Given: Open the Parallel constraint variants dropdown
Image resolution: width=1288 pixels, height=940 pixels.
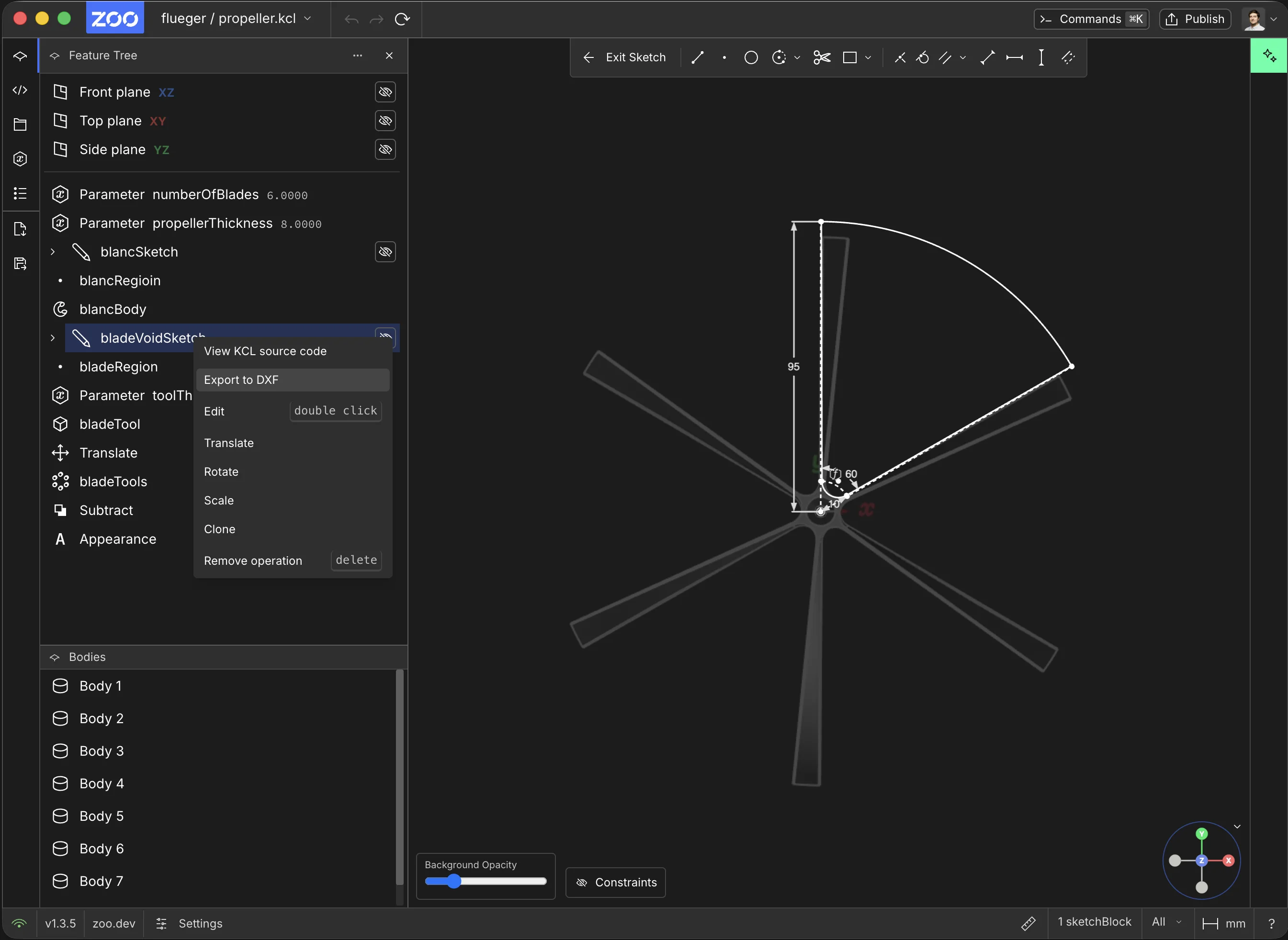Looking at the screenshot, I should pos(963,57).
